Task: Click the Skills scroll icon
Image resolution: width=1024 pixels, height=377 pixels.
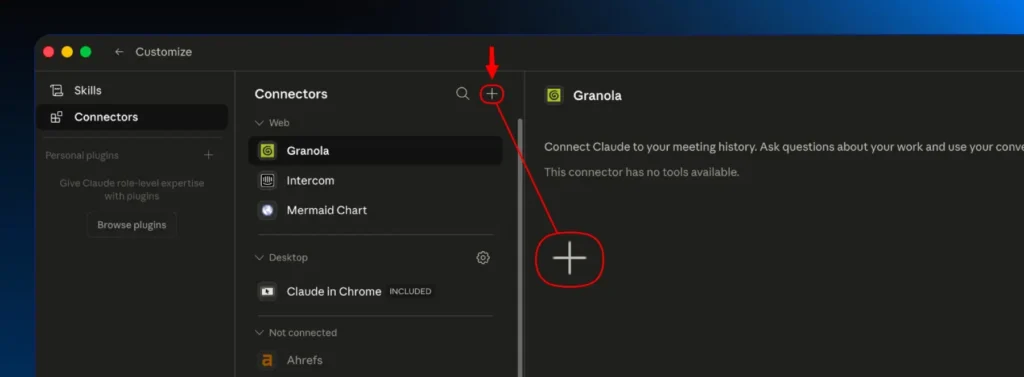Action: coord(57,90)
